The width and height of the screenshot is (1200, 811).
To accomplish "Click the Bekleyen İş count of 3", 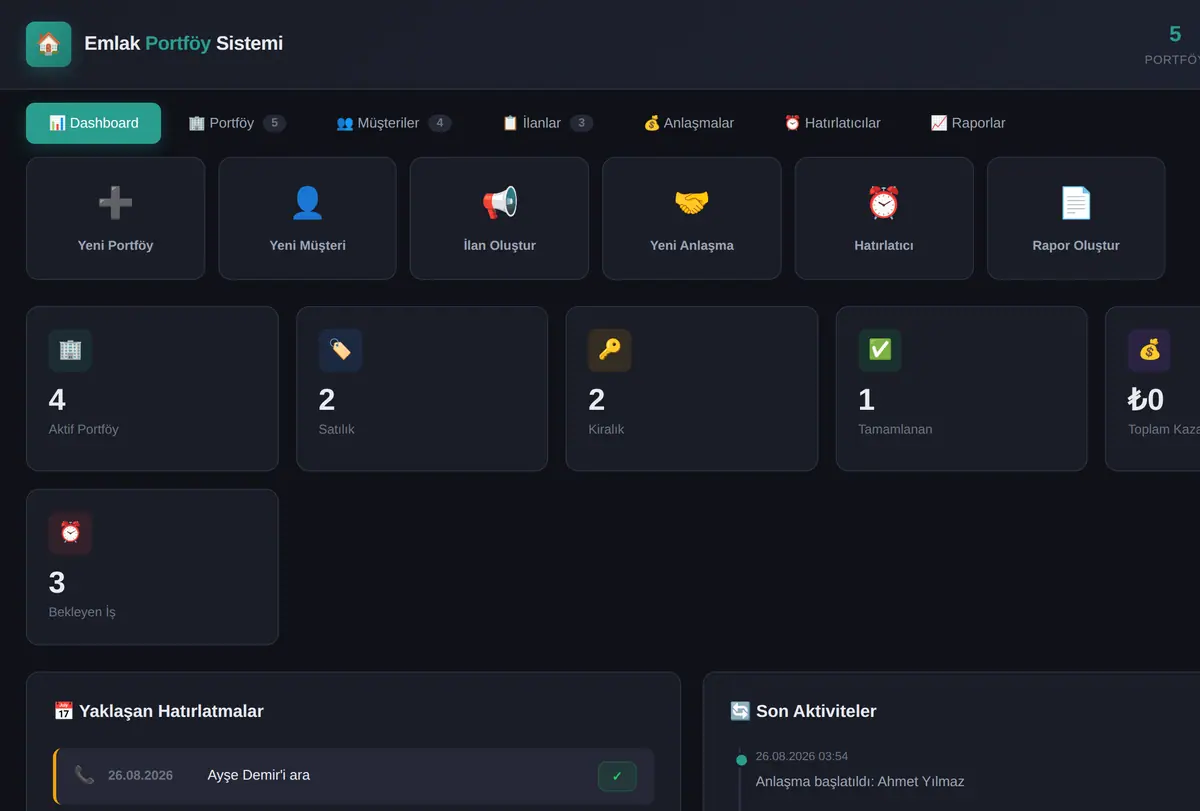I will coord(57,583).
